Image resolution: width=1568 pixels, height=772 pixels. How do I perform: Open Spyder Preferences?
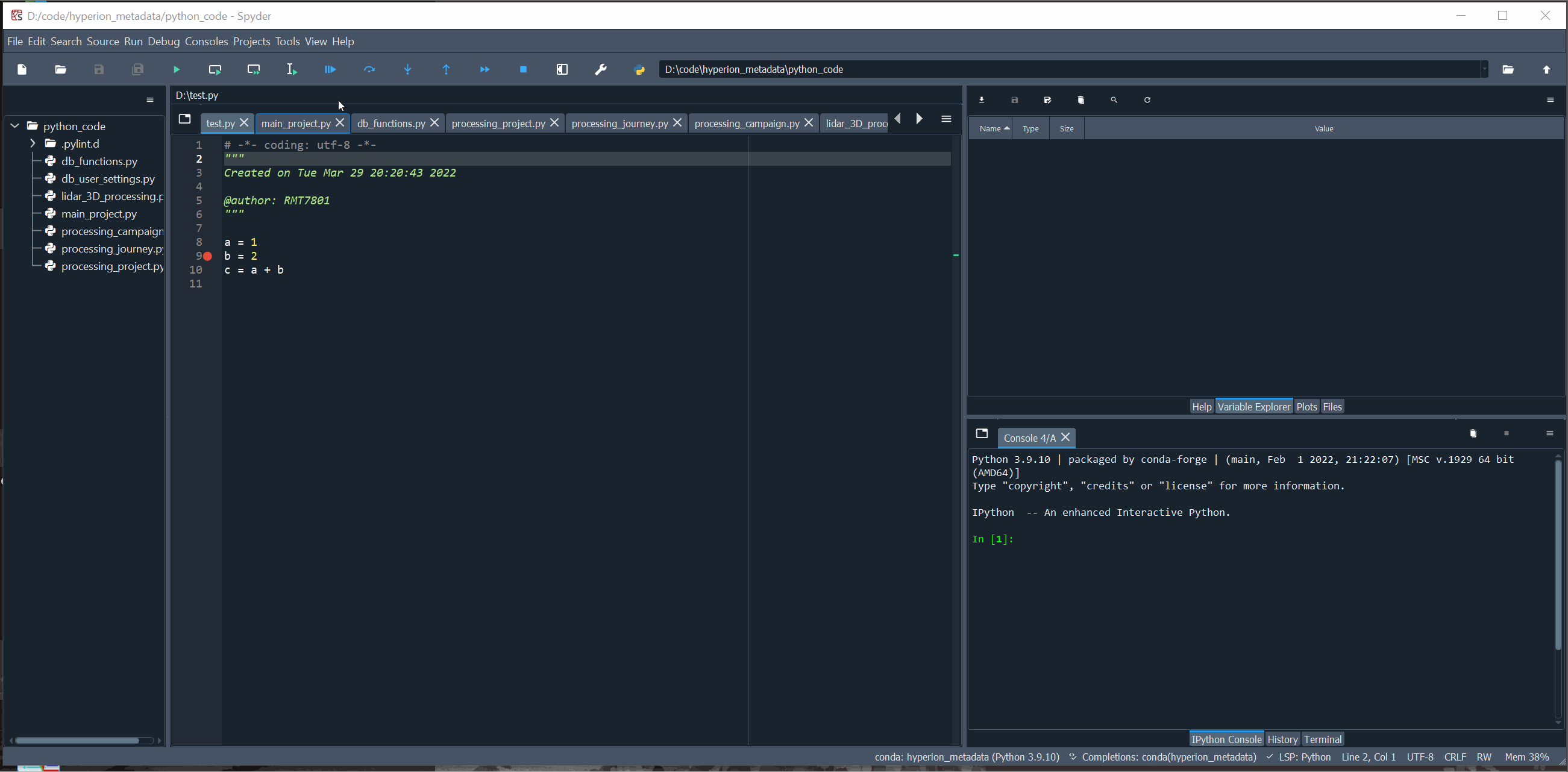click(x=601, y=69)
